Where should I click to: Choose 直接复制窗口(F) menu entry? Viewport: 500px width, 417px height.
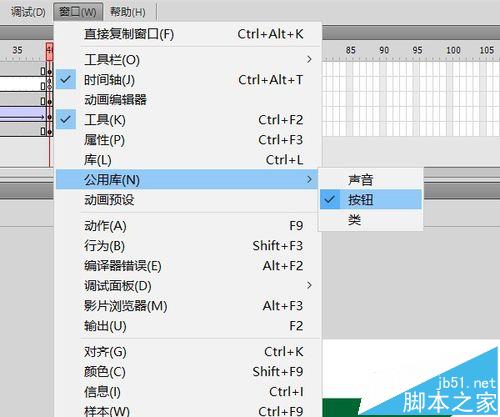(188, 34)
